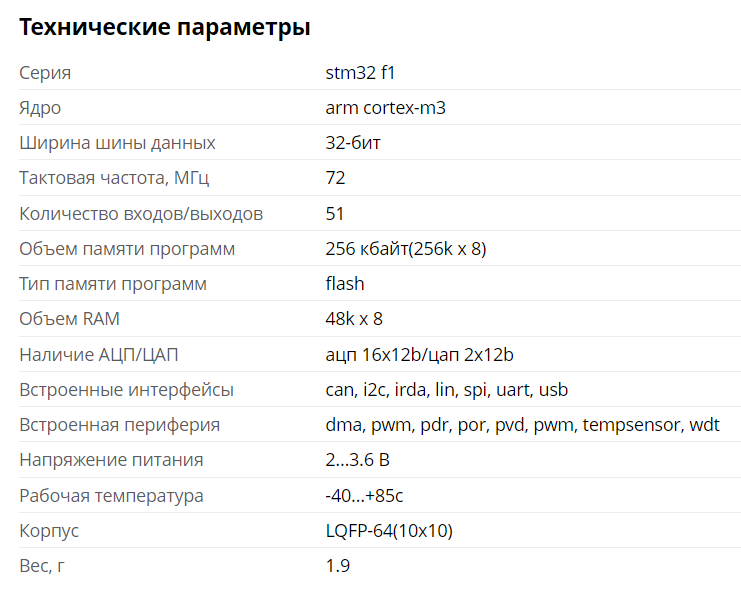Image resolution: width=741 pixels, height=593 pixels.
Task: Click the "Количество входов/выходов" label
Action: [141, 214]
